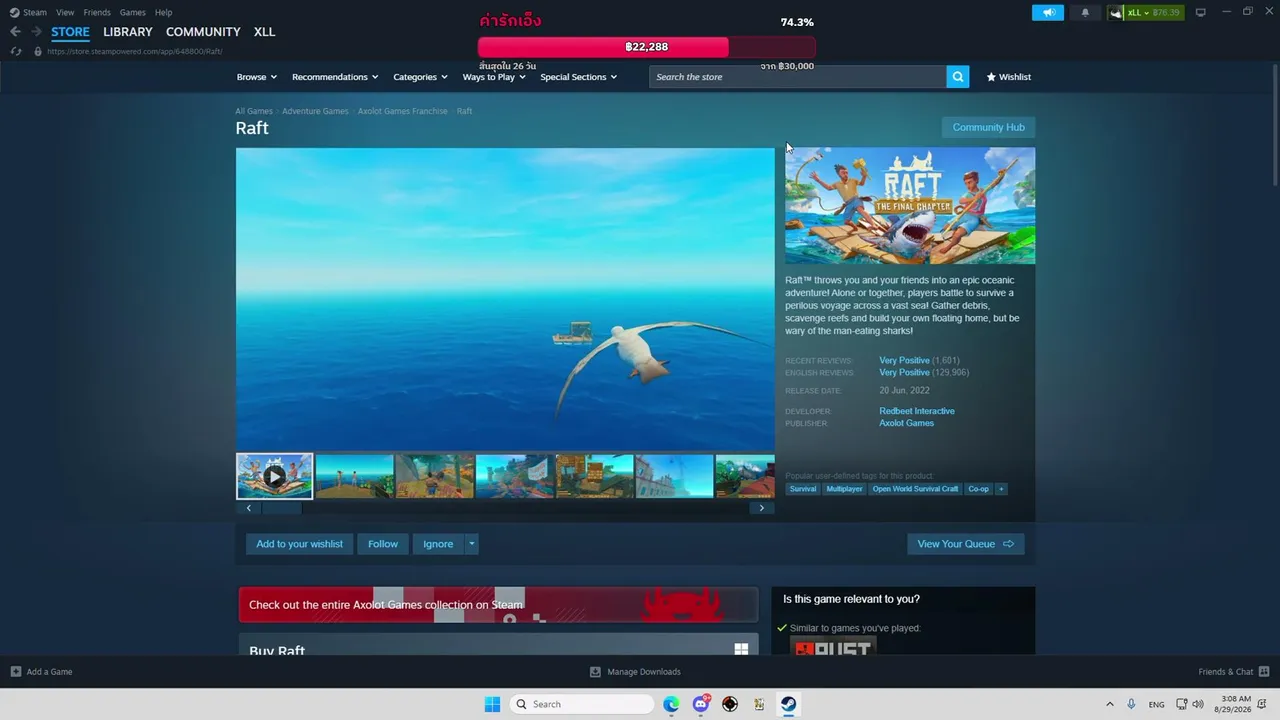This screenshot has width=1280, height=720.
Task: Open the View menu
Action: pos(65,13)
